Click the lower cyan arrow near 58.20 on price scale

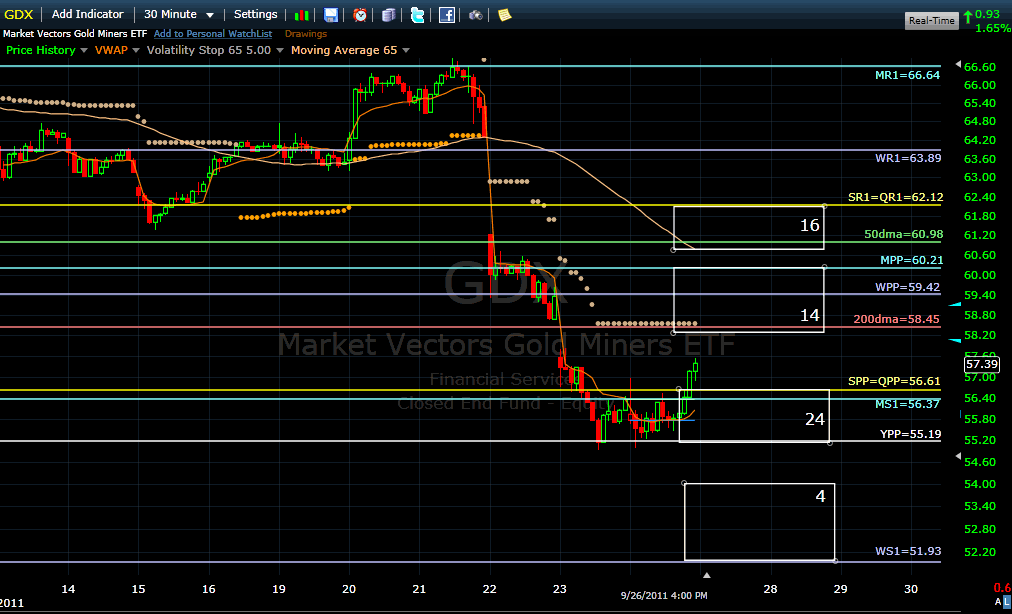955,340
